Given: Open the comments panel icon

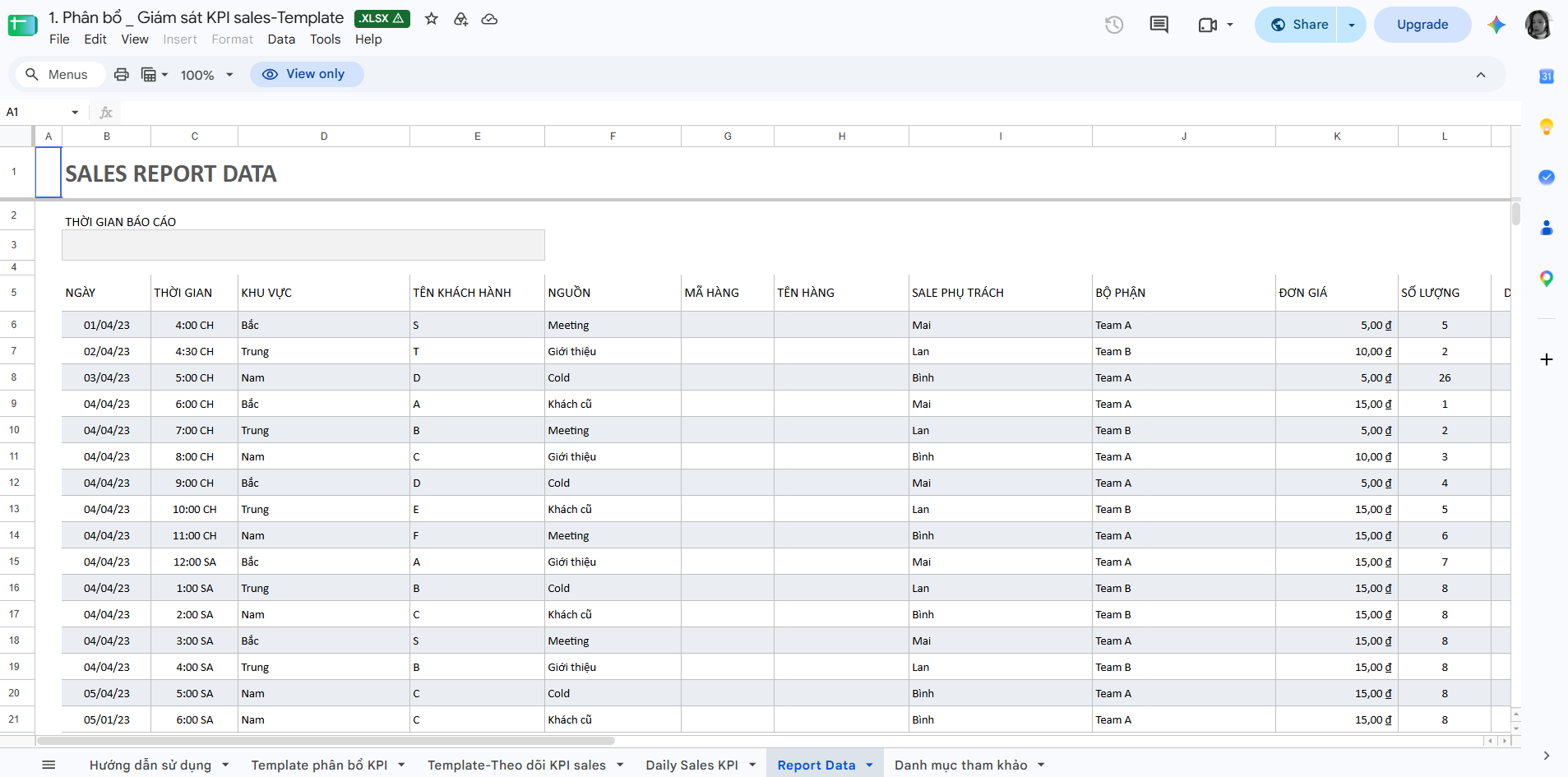Looking at the screenshot, I should (1159, 25).
